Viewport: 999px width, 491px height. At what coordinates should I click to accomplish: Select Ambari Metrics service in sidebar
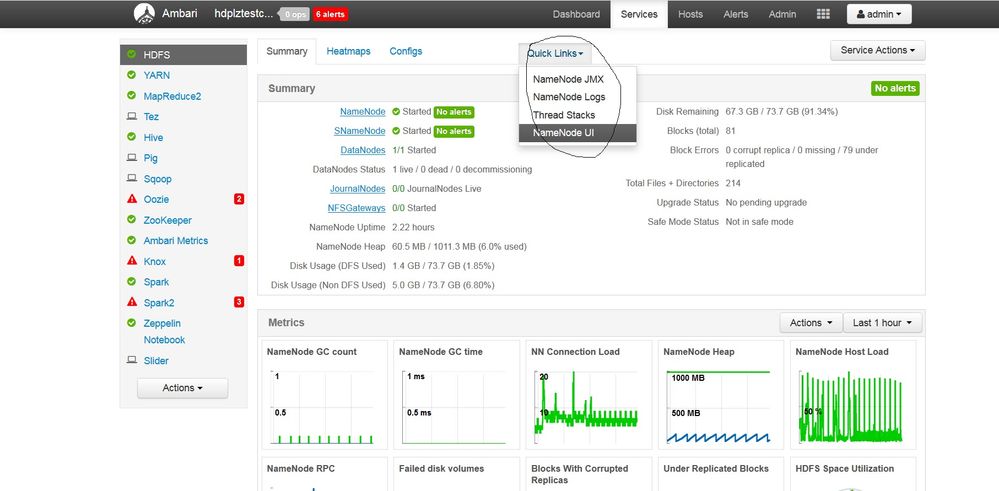point(176,241)
